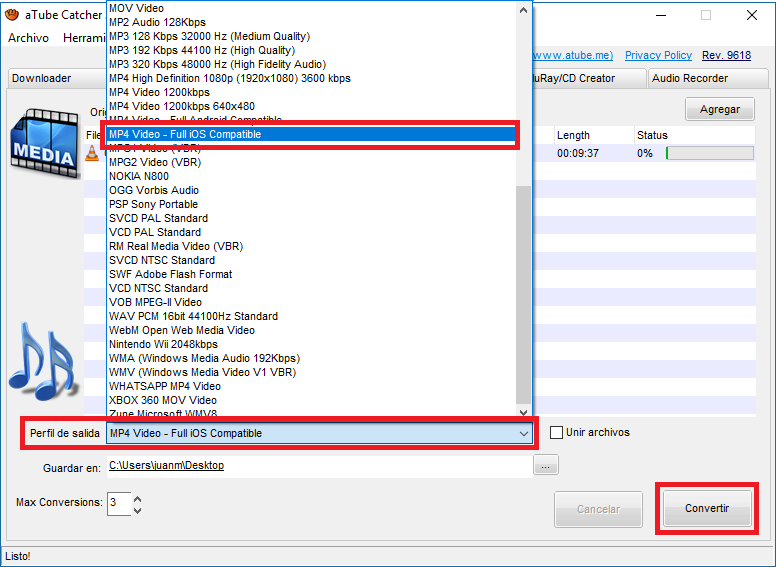Select WAV PCM 16bit 44100Hz Standard

point(311,316)
